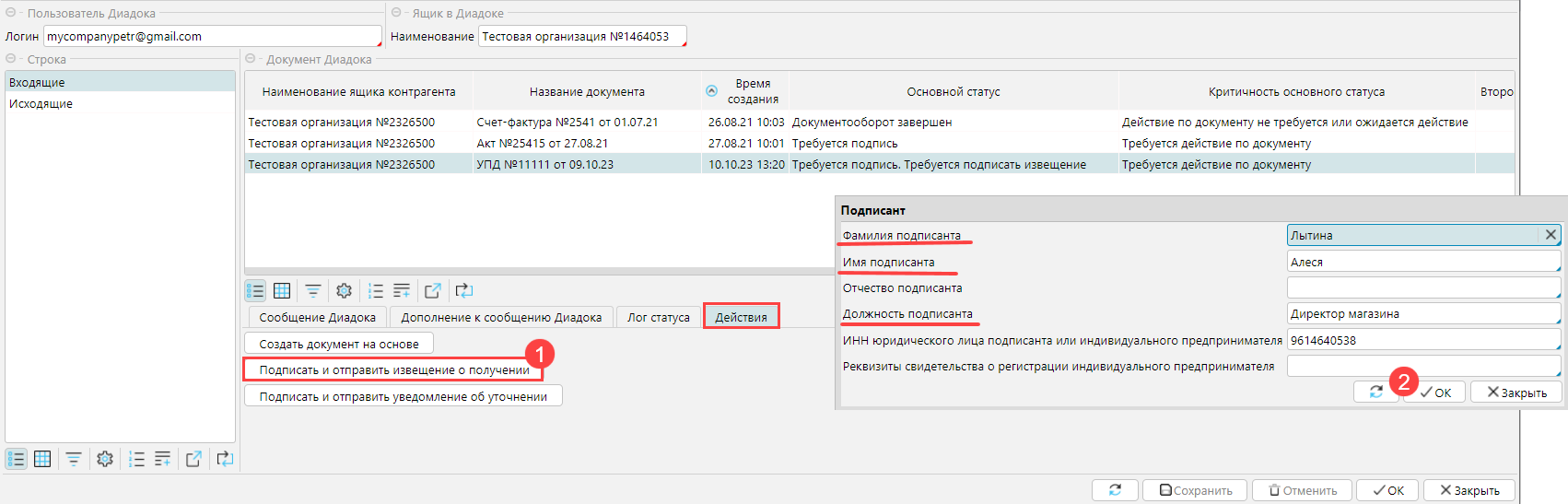
Task: Click the Должность подписанта input field
Action: pyautogui.click(x=1422, y=313)
